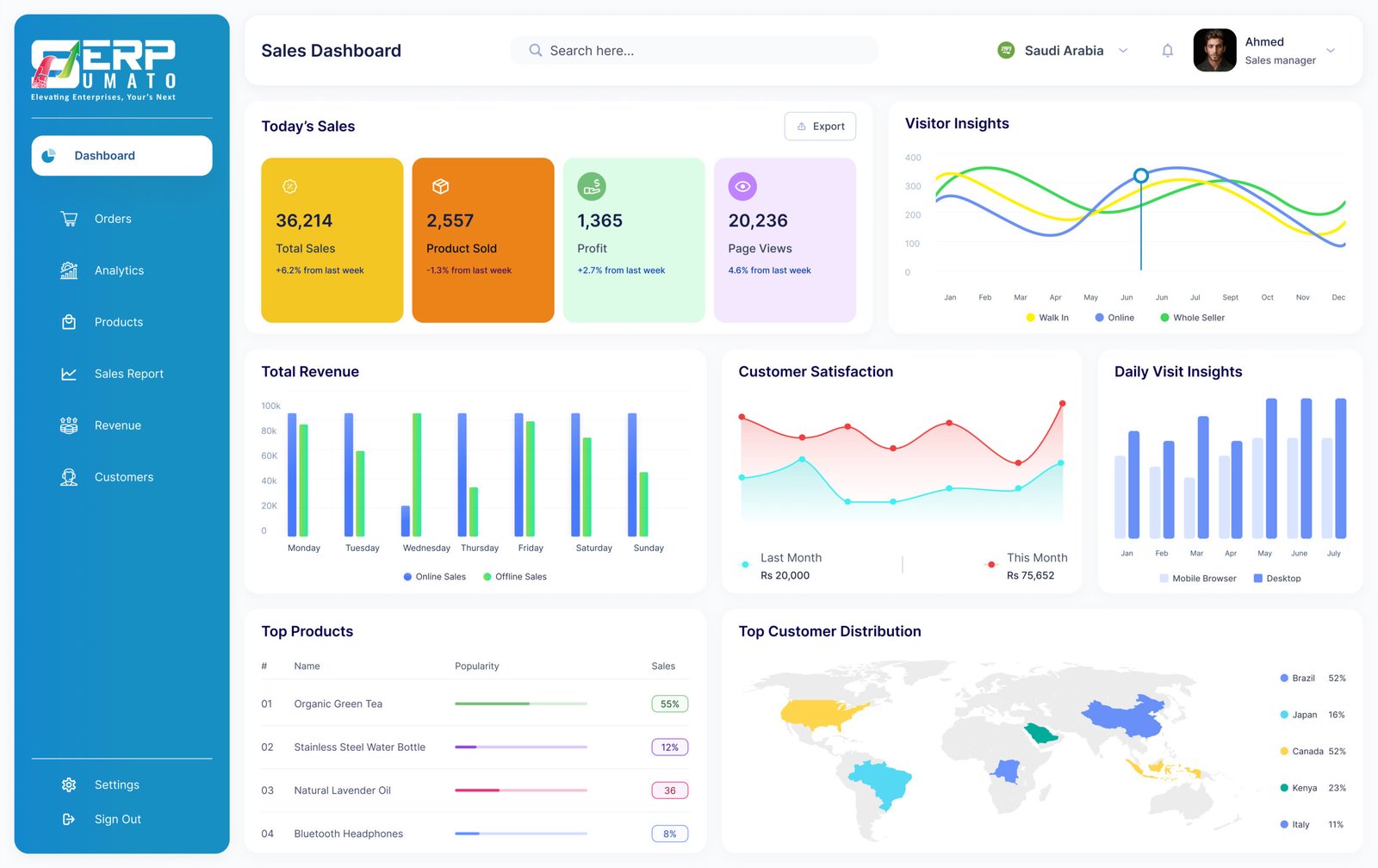
Task: Toggle Mobile Browser legend entry
Action: [x=1198, y=579]
